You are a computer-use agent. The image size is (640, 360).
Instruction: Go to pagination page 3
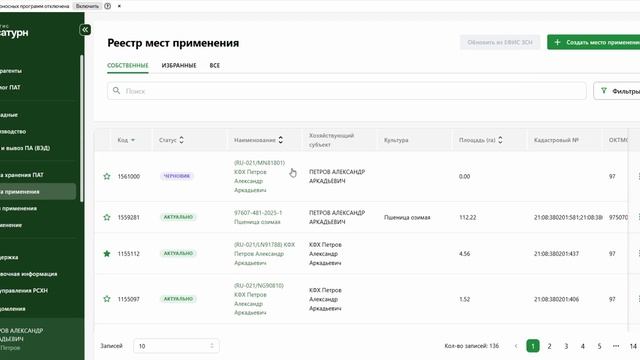click(566, 346)
